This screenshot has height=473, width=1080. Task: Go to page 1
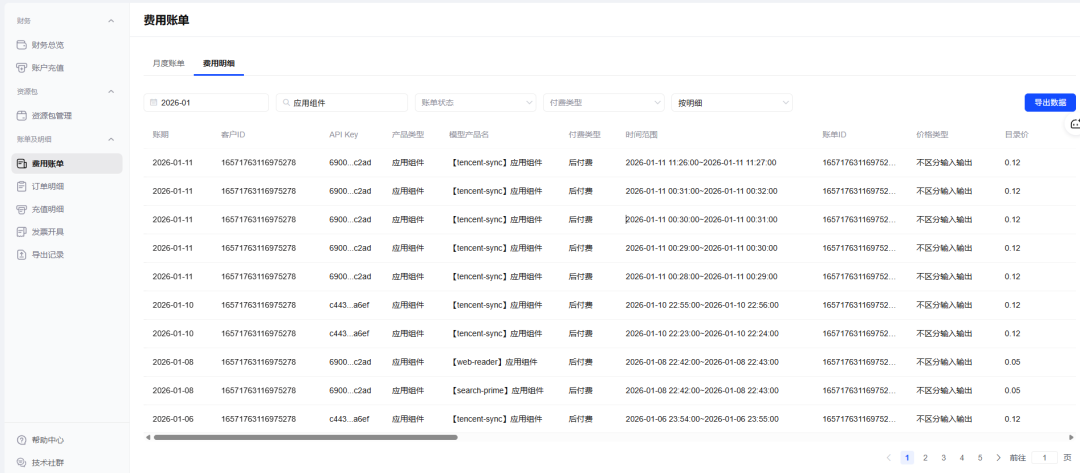[x=907, y=458]
